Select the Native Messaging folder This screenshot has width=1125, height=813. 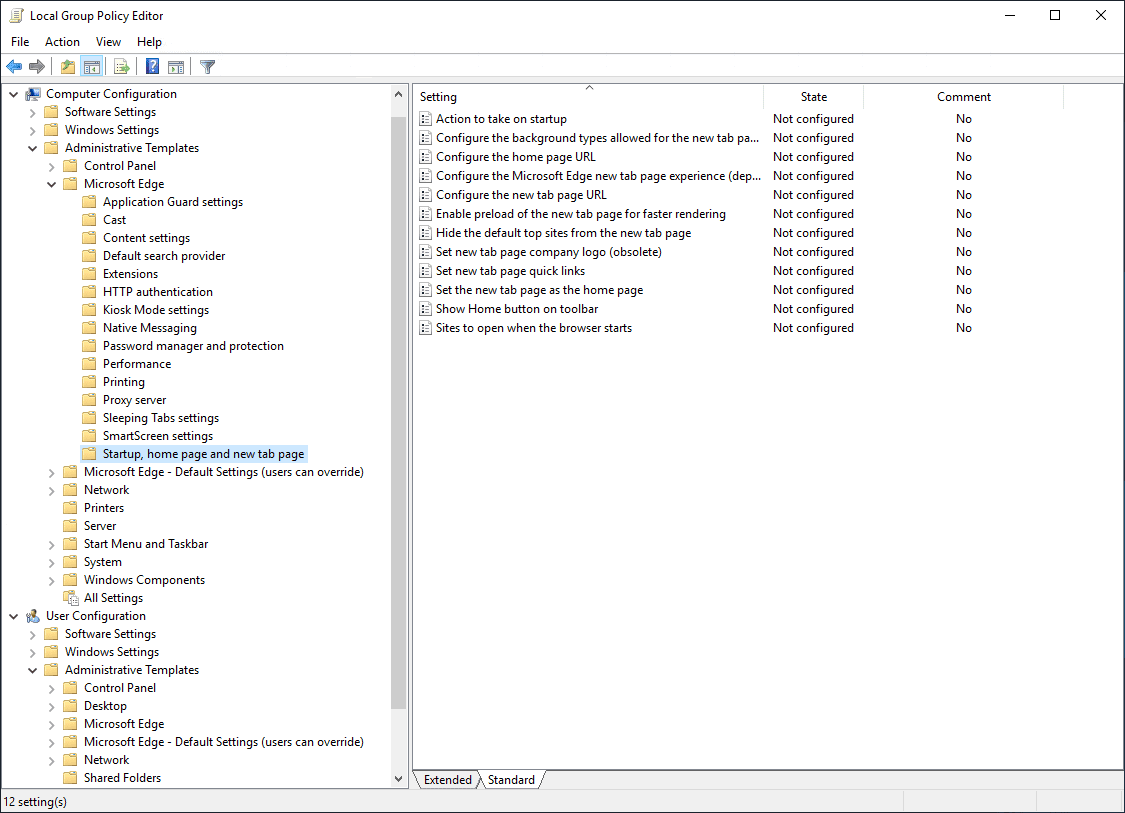(x=149, y=328)
